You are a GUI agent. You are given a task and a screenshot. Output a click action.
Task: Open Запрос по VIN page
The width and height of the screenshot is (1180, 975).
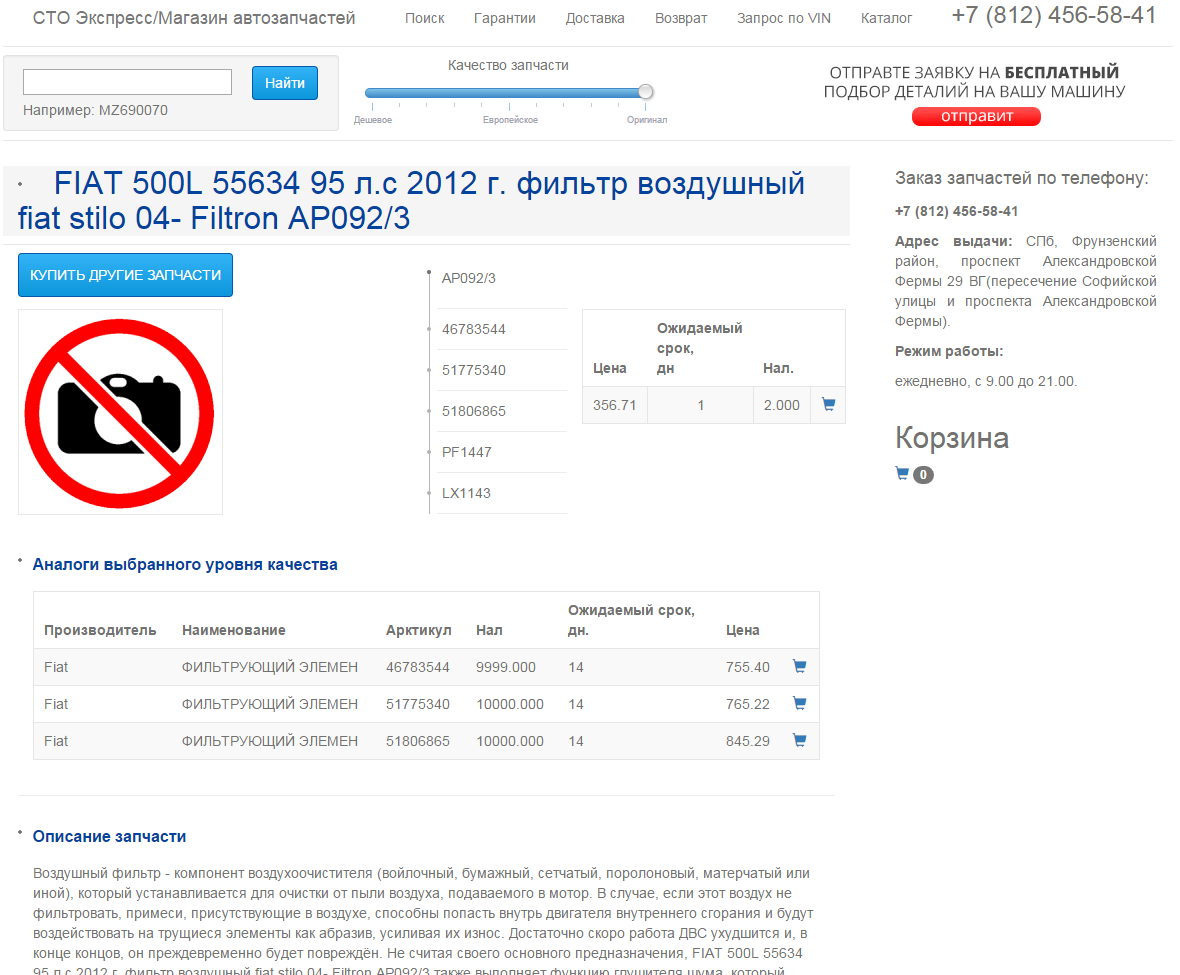784,18
